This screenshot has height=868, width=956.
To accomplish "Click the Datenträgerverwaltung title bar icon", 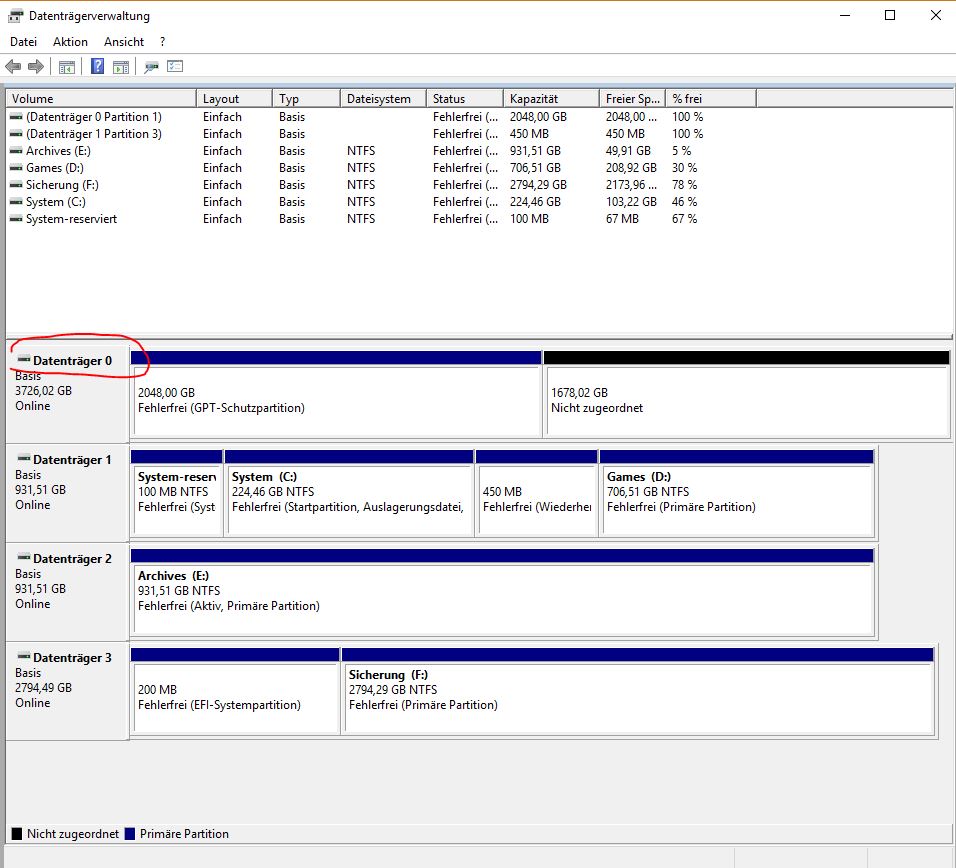I will 15,16.
